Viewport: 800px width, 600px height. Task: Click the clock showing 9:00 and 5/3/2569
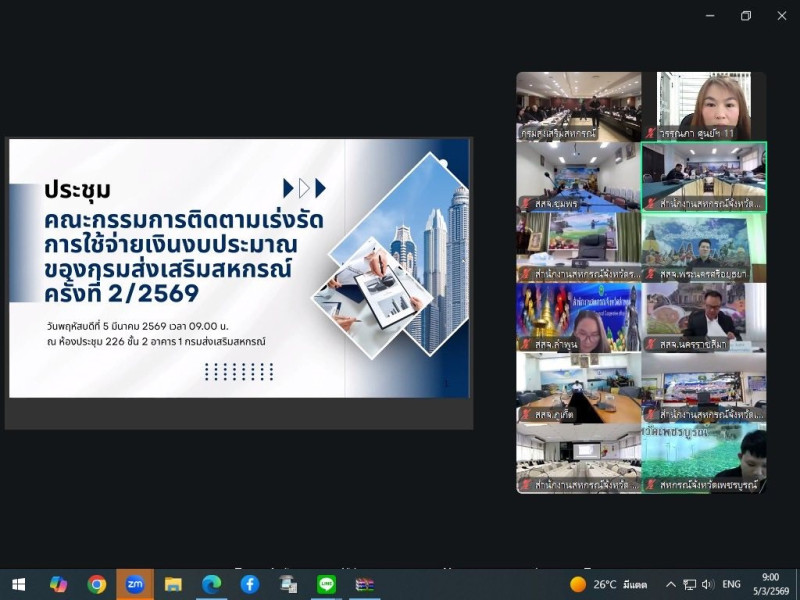click(x=770, y=584)
